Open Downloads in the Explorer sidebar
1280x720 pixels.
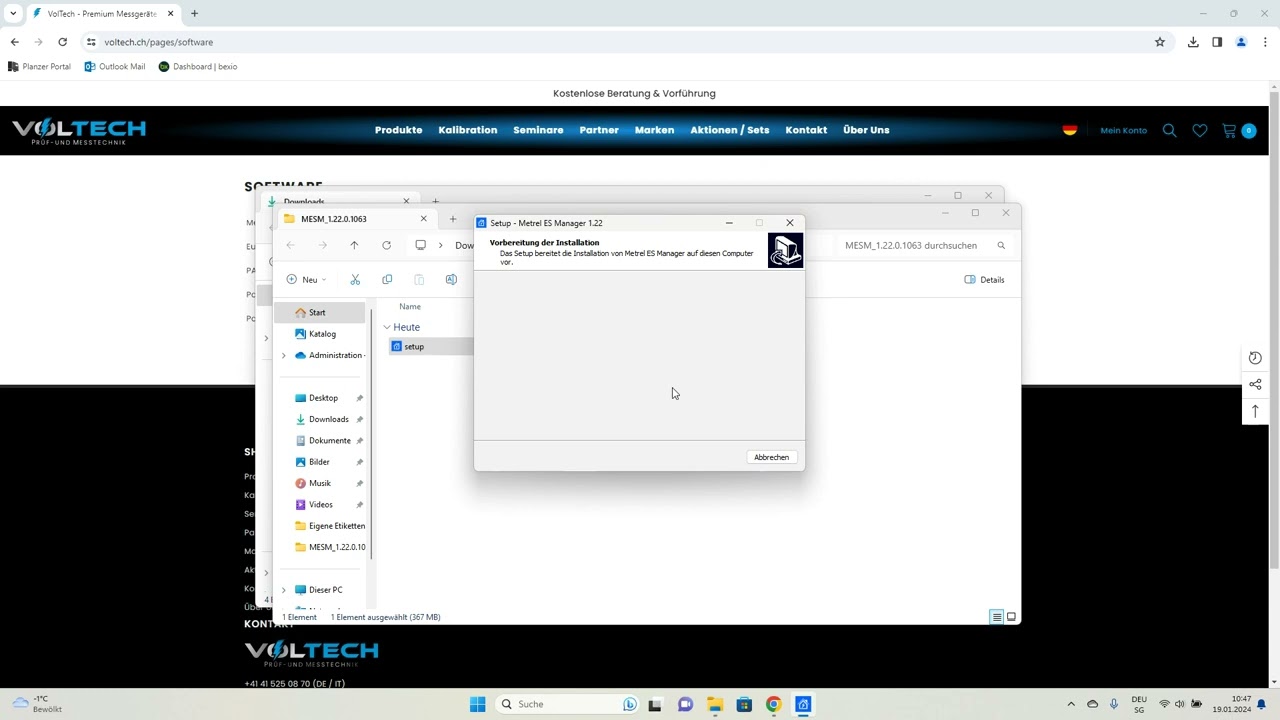tap(328, 419)
